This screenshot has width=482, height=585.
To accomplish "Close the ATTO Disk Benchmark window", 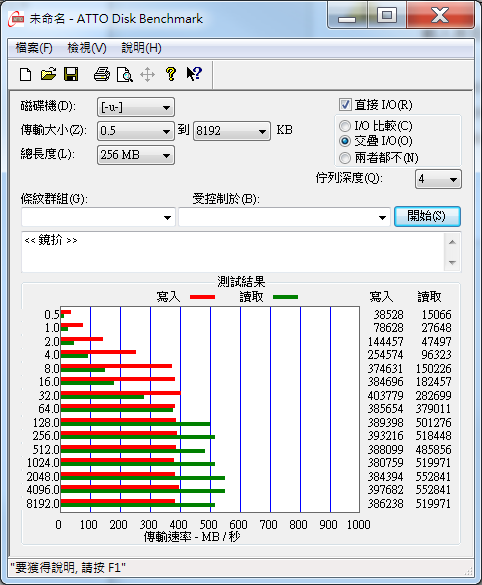I will click(440, 16).
